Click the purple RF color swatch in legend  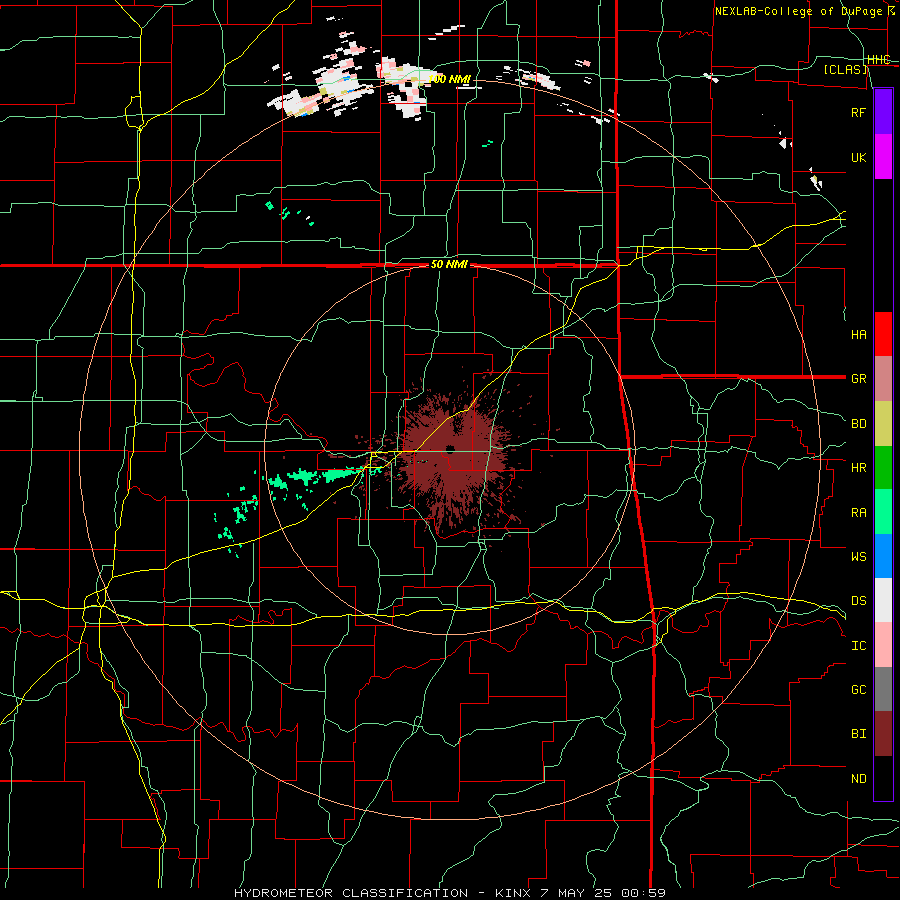883,112
